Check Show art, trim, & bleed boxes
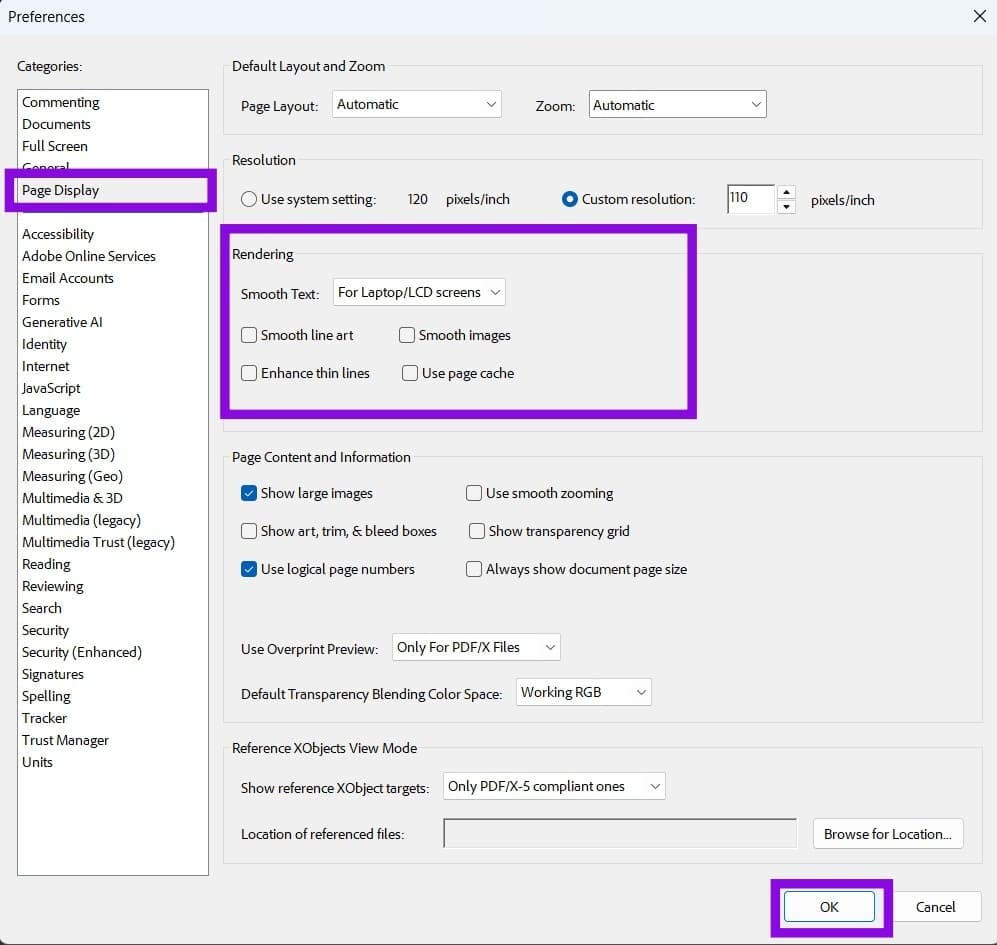The height and width of the screenshot is (945, 997). click(x=249, y=531)
